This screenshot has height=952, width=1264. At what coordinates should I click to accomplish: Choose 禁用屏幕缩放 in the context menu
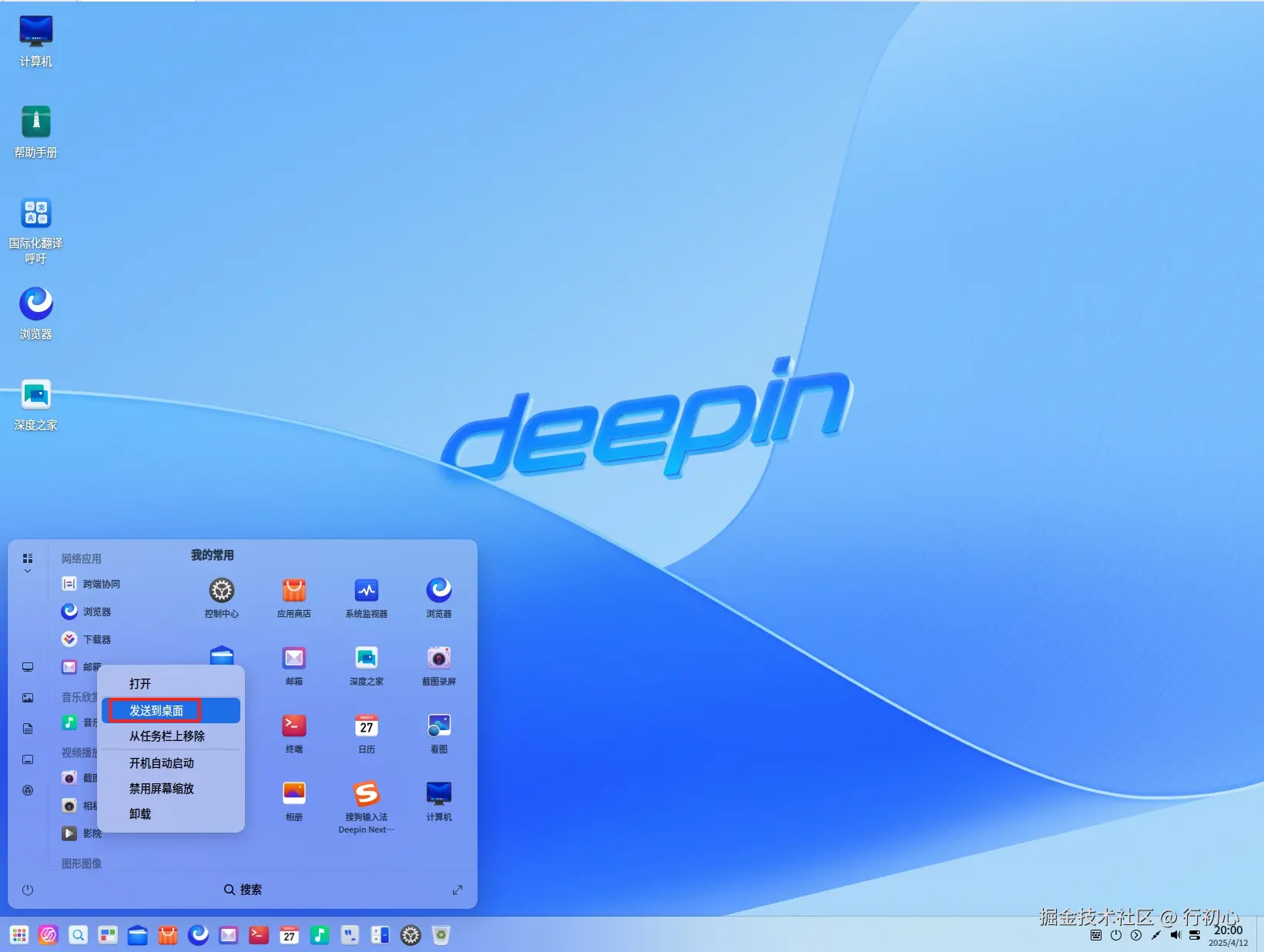coord(171,789)
